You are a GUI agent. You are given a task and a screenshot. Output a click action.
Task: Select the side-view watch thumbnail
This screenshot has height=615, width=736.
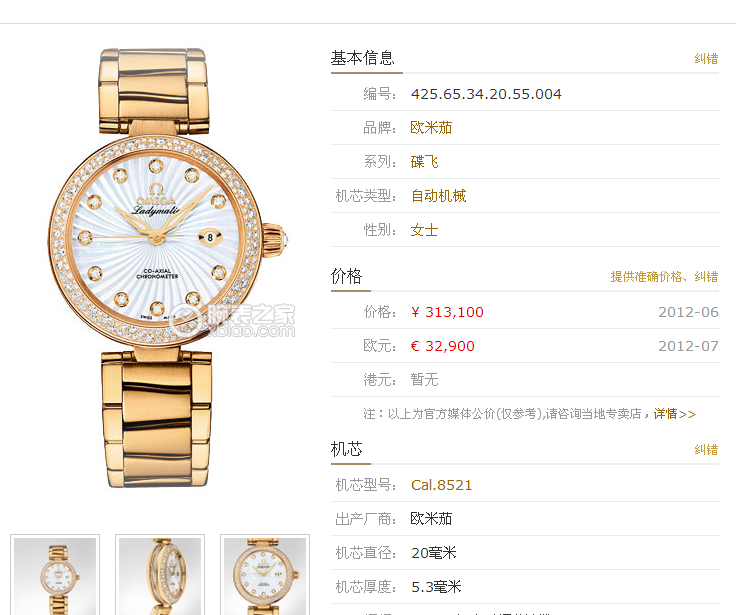160,575
